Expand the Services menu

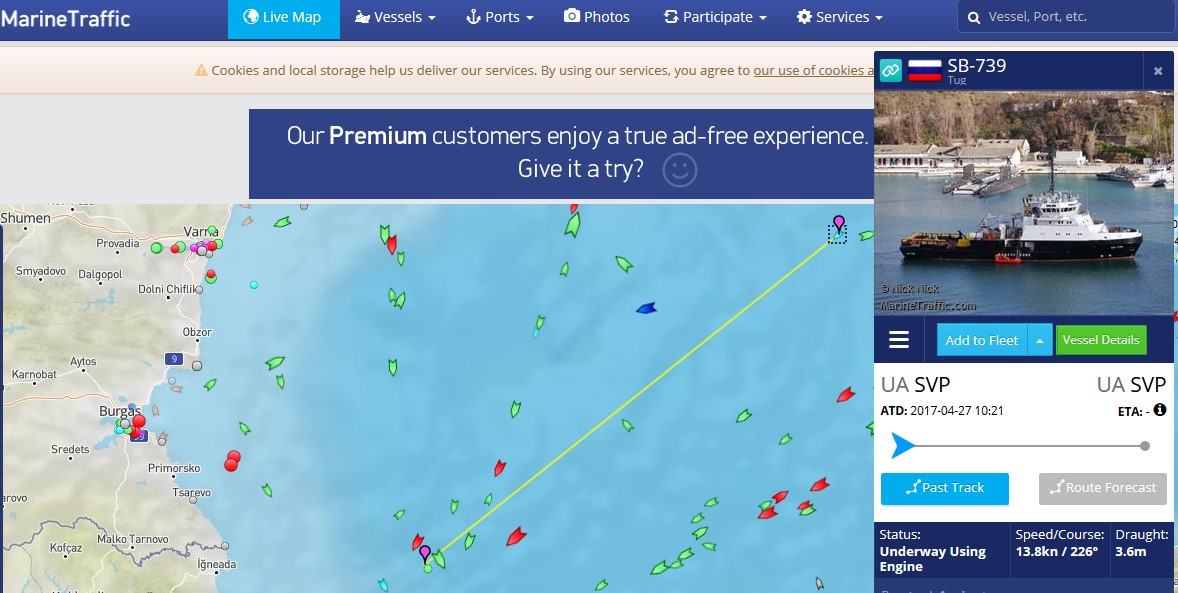tap(839, 17)
